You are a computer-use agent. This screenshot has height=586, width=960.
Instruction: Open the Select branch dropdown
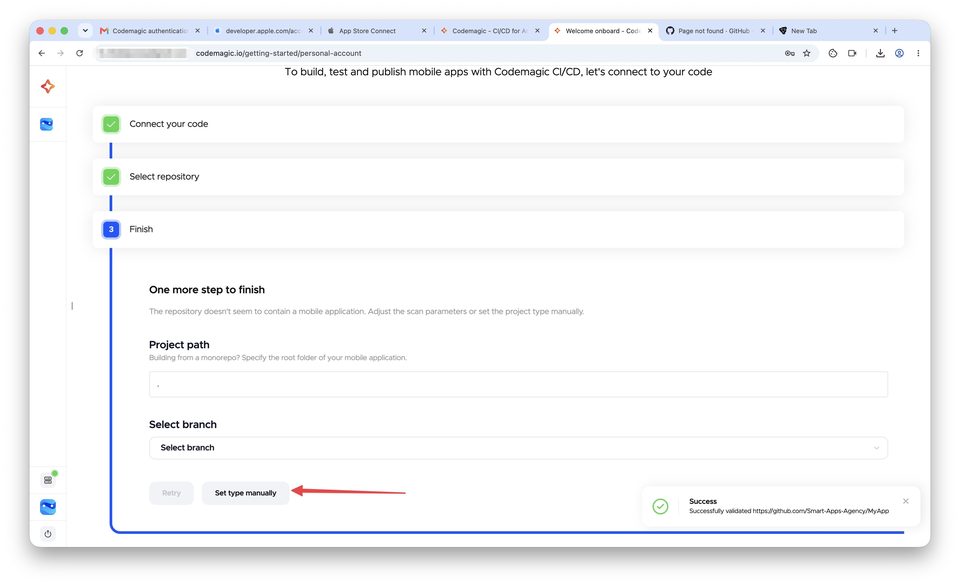click(518, 448)
